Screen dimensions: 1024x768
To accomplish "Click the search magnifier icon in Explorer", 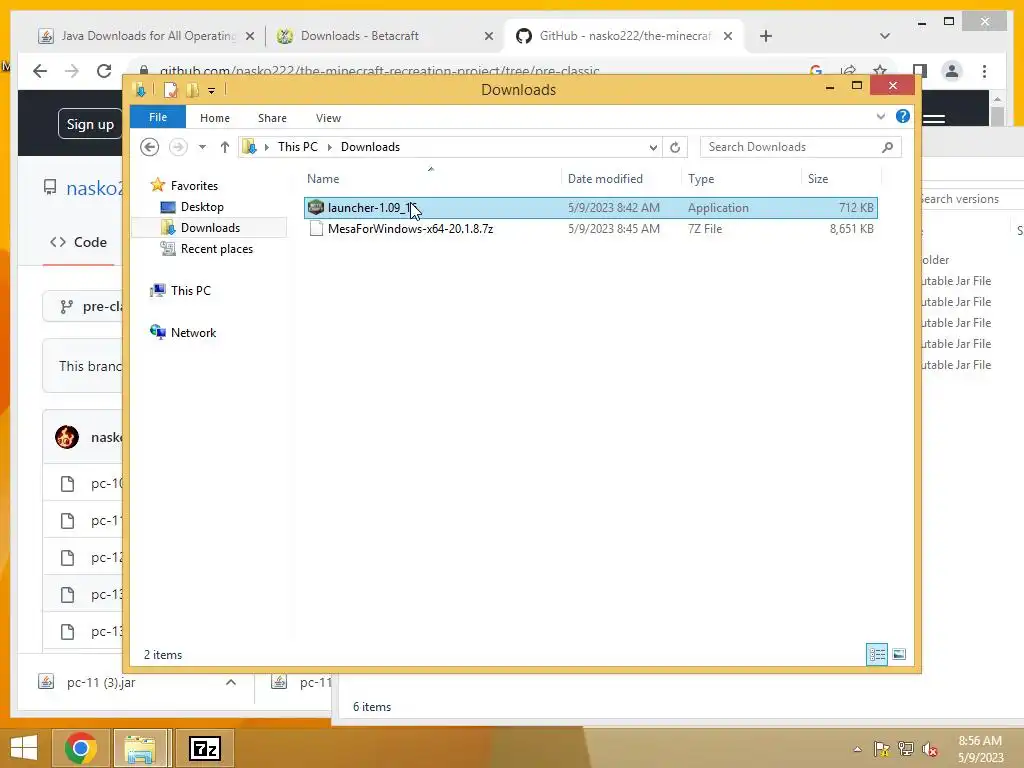I will 887,147.
